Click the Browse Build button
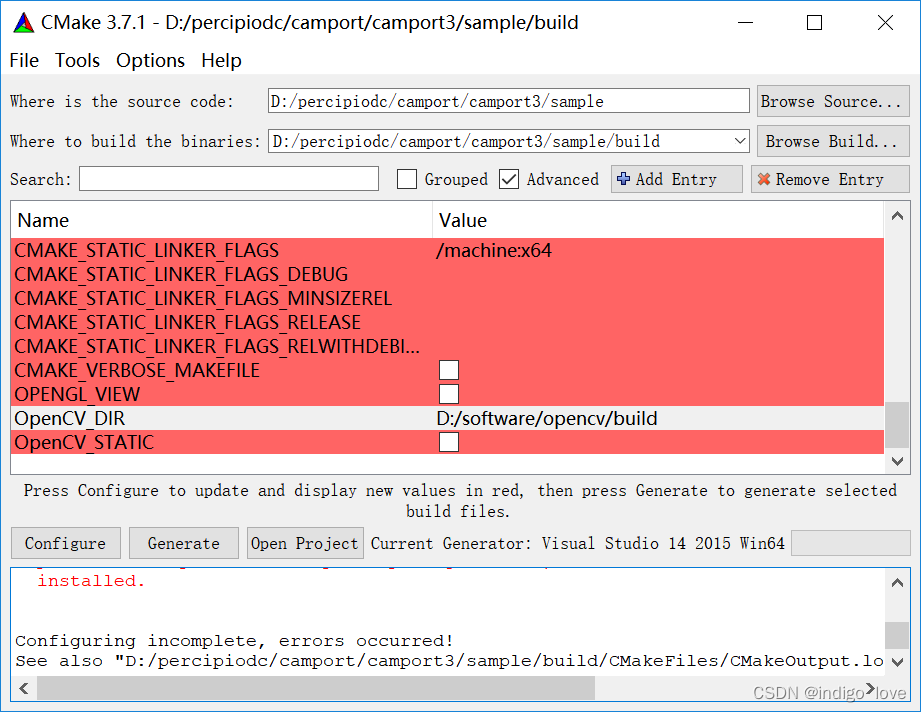The height and width of the screenshot is (712, 921). pyautogui.click(x=833, y=141)
